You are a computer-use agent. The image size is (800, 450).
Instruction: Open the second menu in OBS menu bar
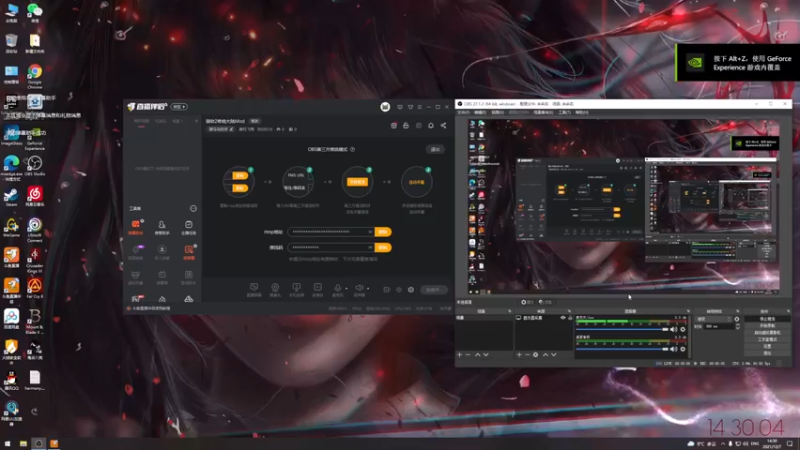click(480, 113)
